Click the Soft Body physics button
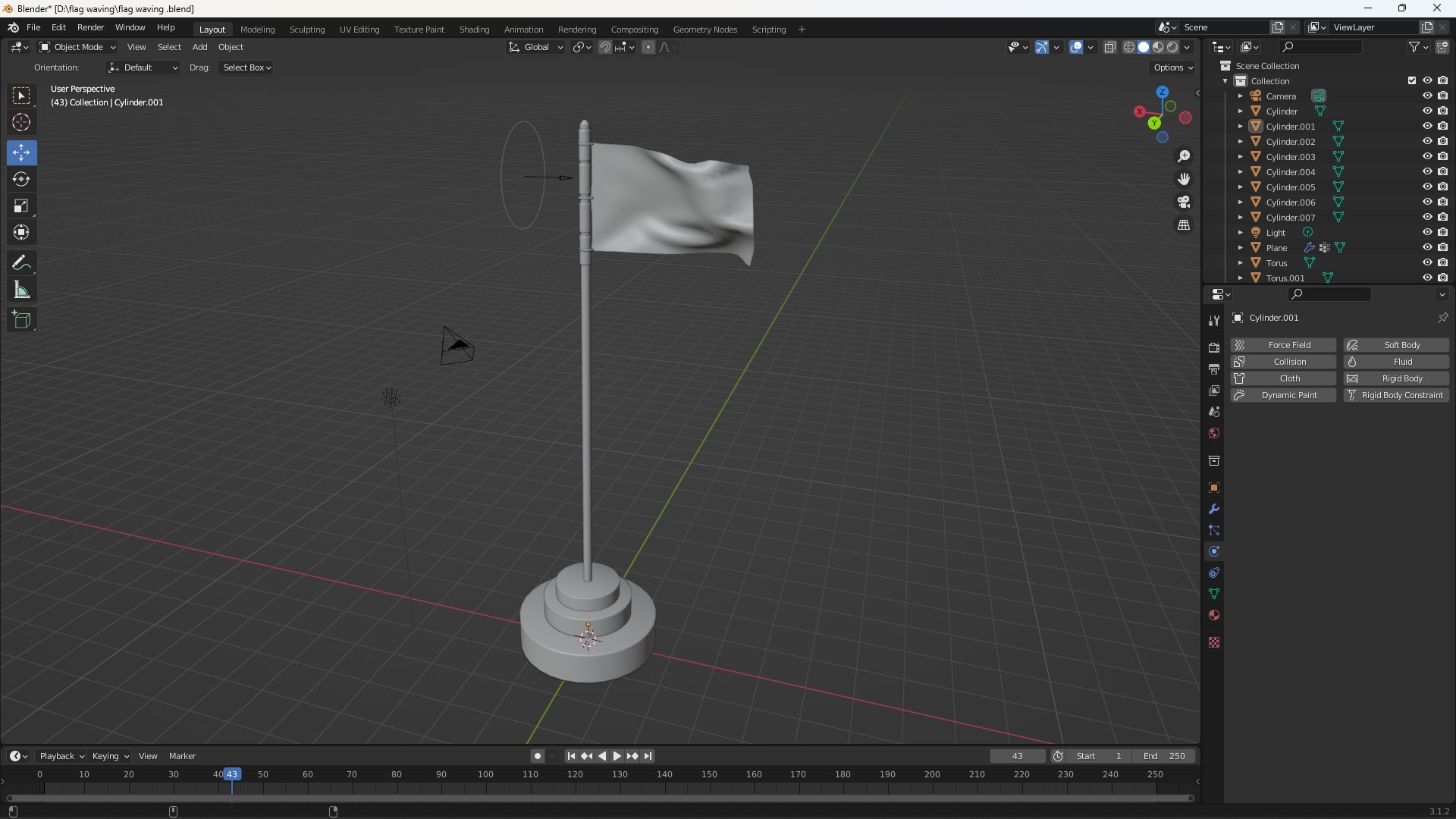Viewport: 1456px width, 819px height. (x=1396, y=345)
